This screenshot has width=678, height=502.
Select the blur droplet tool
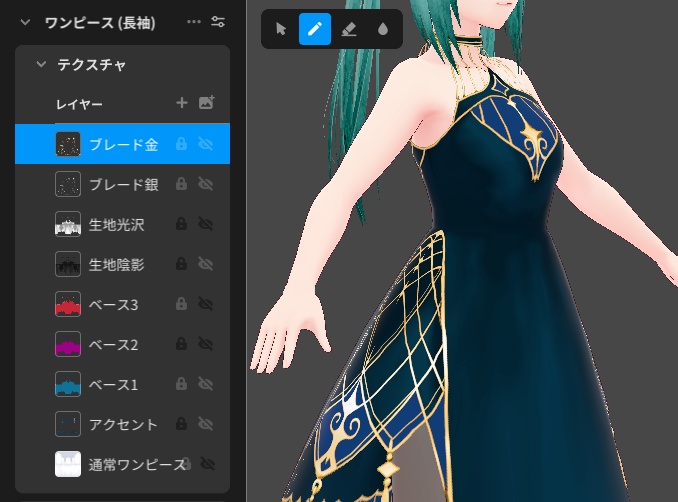point(383,29)
